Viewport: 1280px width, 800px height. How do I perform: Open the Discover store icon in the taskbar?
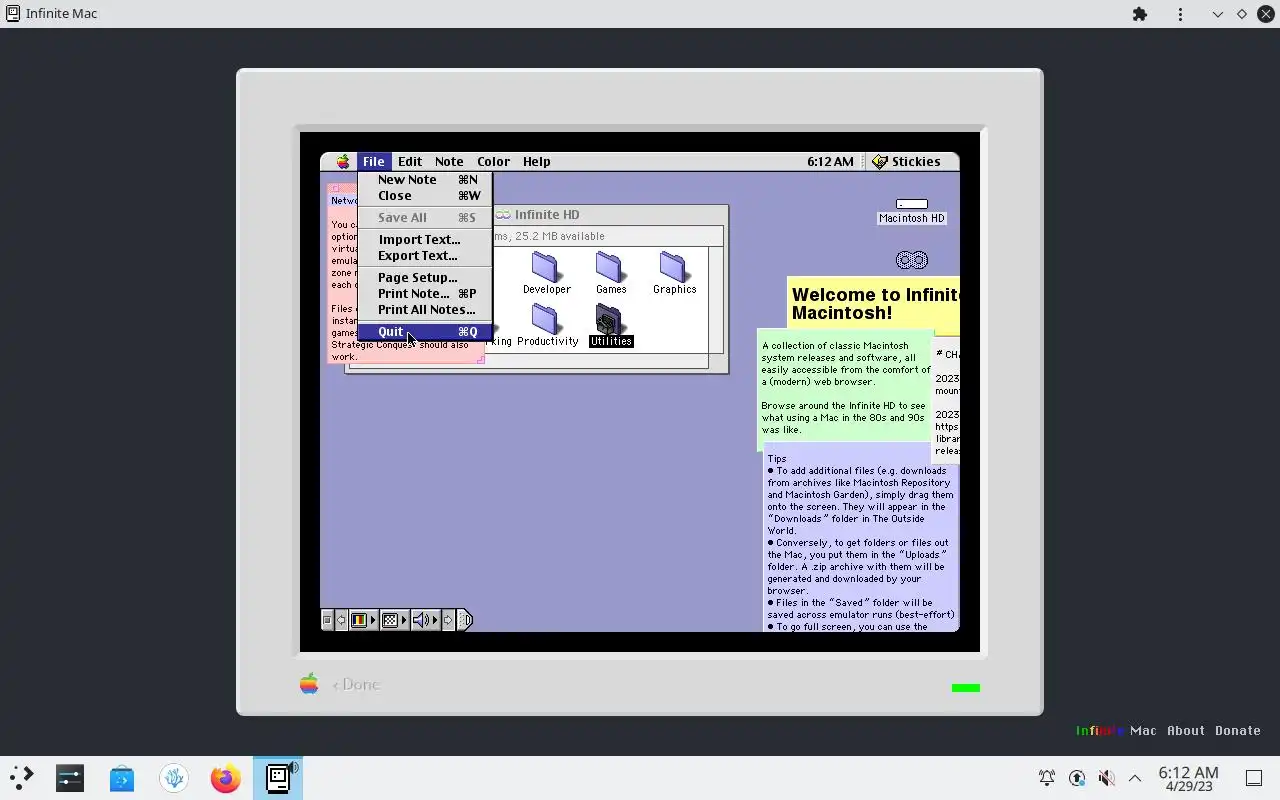pyautogui.click(x=122, y=777)
